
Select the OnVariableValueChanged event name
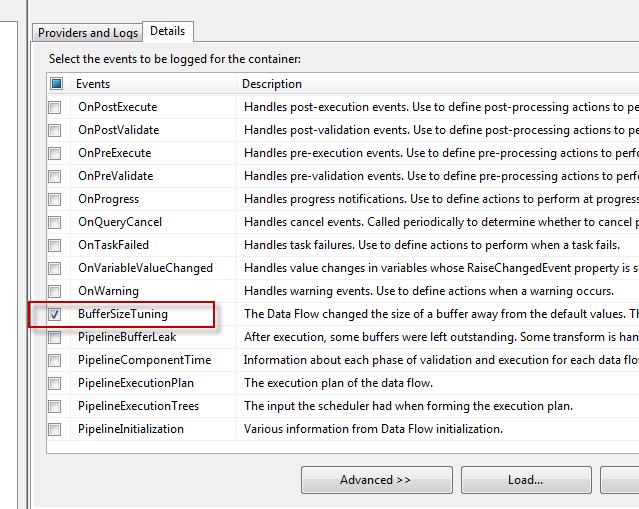point(145,268)
